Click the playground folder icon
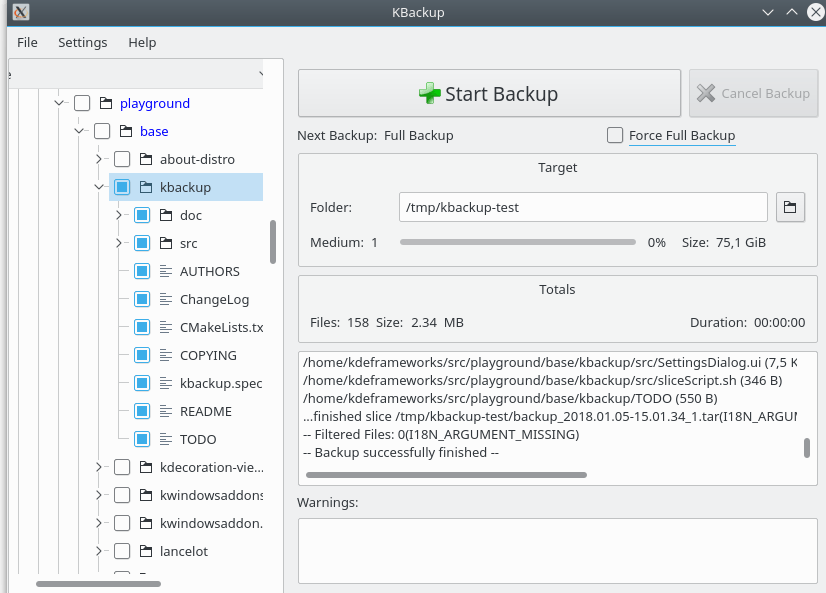Viewport: 826px width, 593px height. tap(105, 103)
